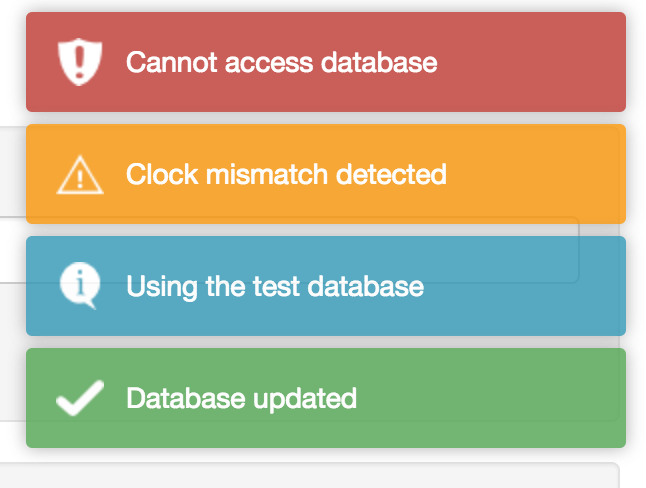Click the "Clock mismatch detected" message text

[286, 174]
